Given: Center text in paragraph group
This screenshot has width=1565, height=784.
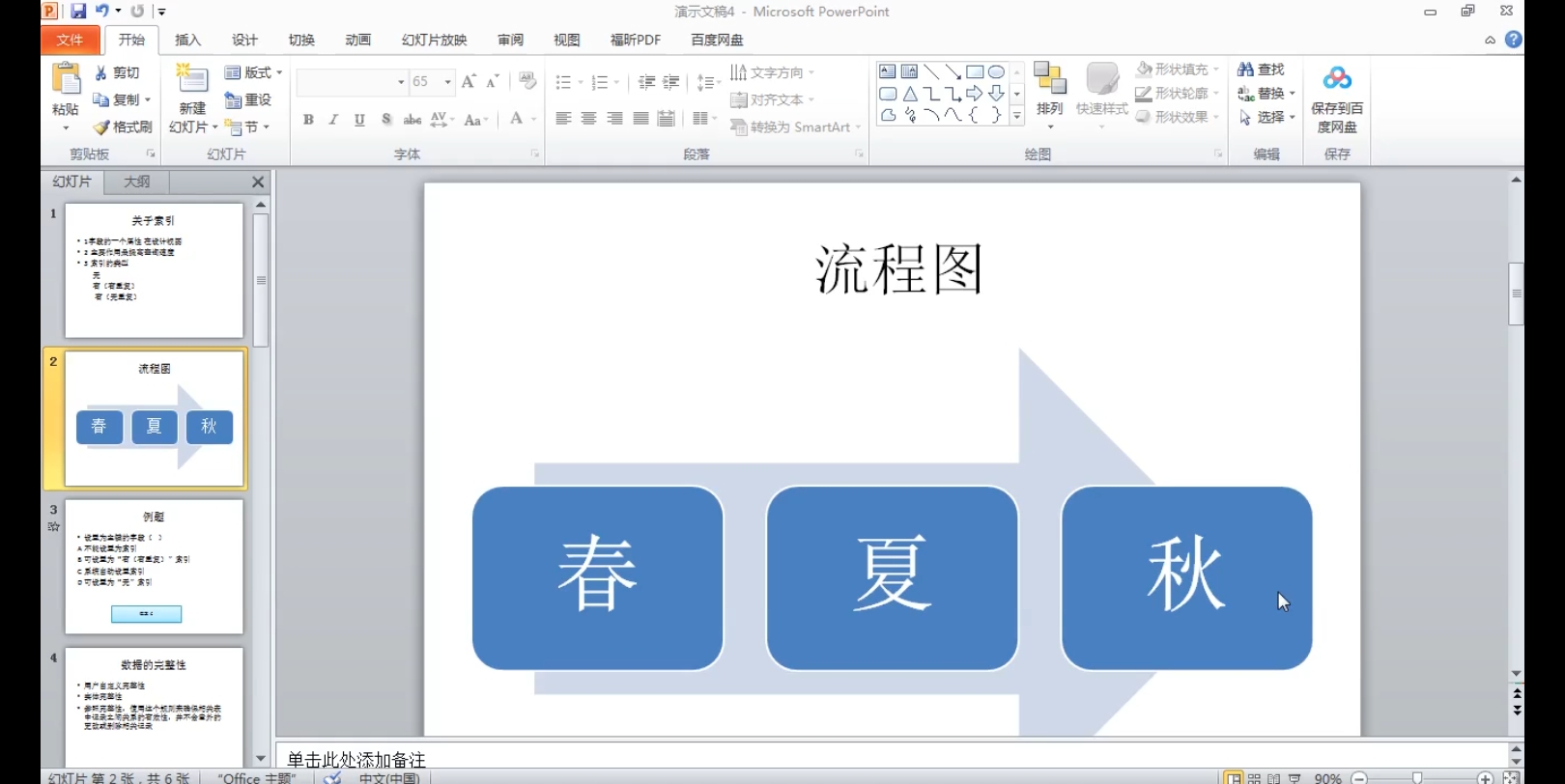Looking at the screenshot, I should point(588,119).
